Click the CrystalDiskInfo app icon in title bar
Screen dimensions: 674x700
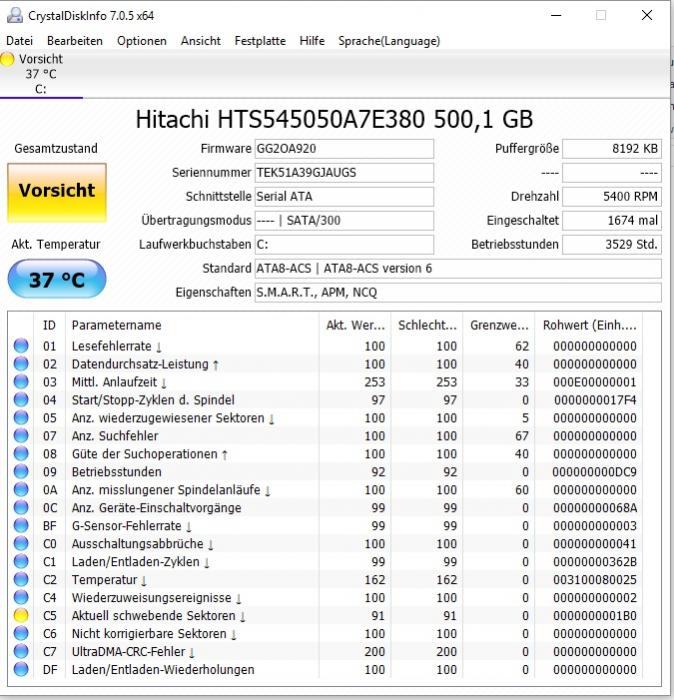click(x=15, y=15)
